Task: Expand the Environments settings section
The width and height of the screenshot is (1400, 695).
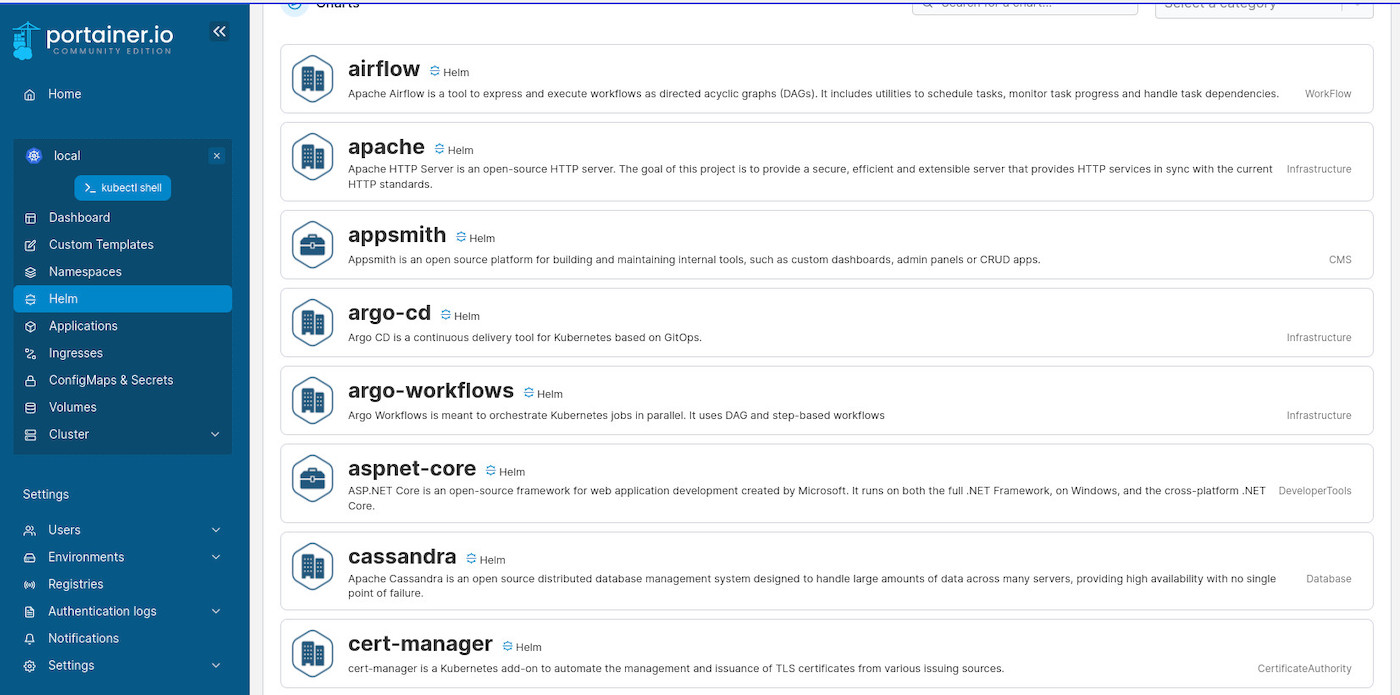Action: click(x=215, y=557)
